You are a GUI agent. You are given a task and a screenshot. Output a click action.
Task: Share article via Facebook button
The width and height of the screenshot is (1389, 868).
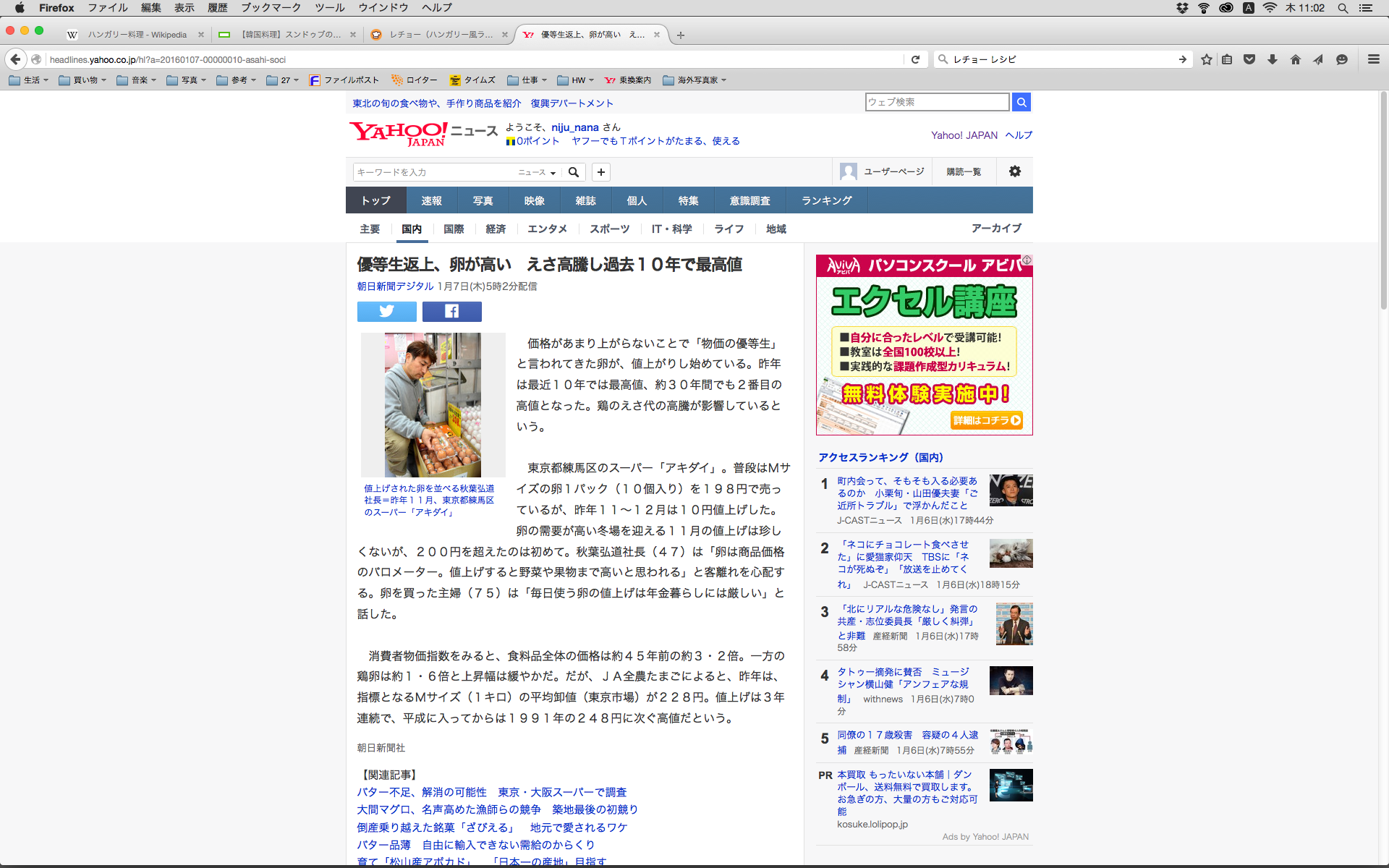click(x=451, y=311)
